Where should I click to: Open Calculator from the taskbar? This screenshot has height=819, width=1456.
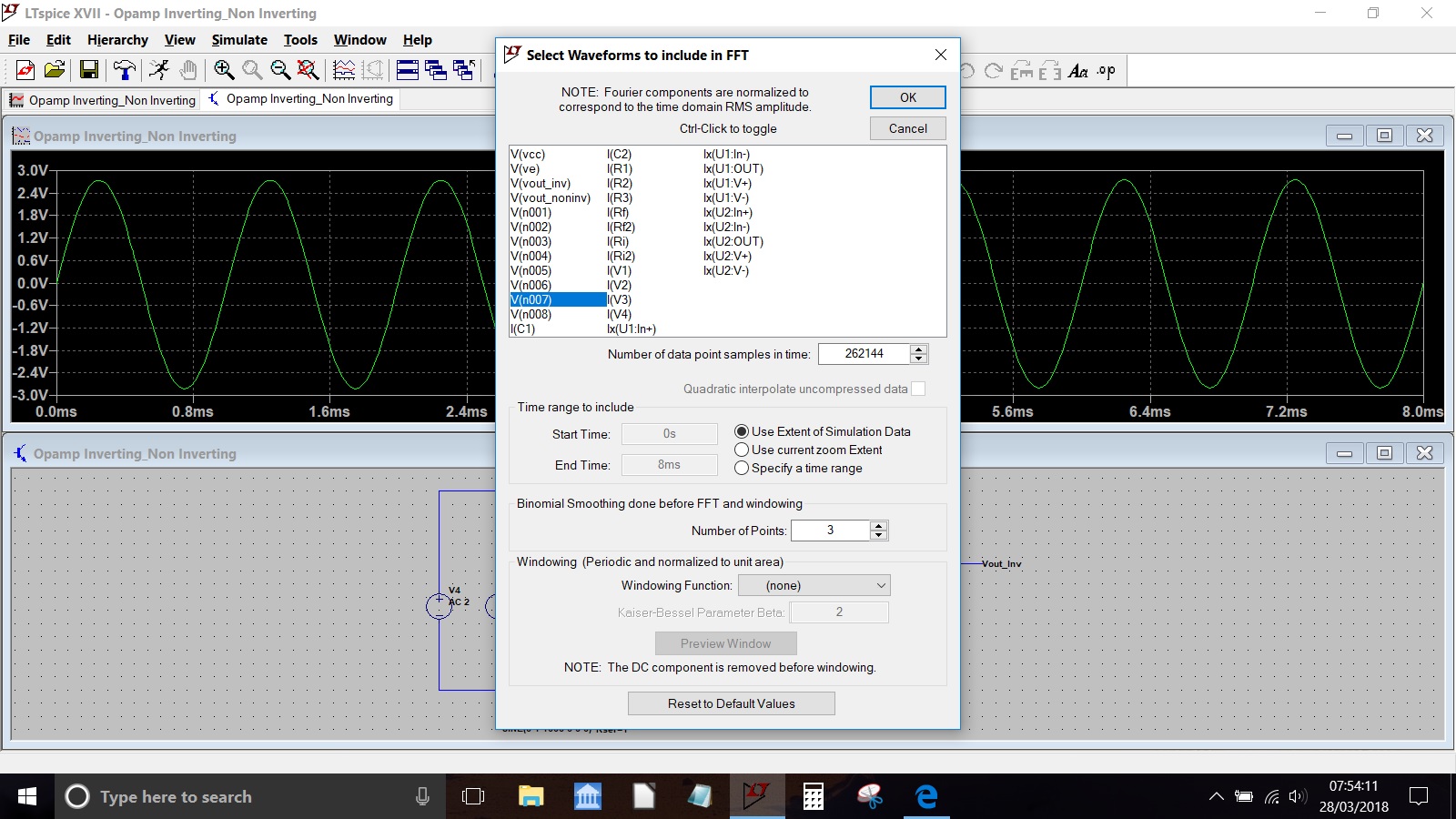pos(814,796)
